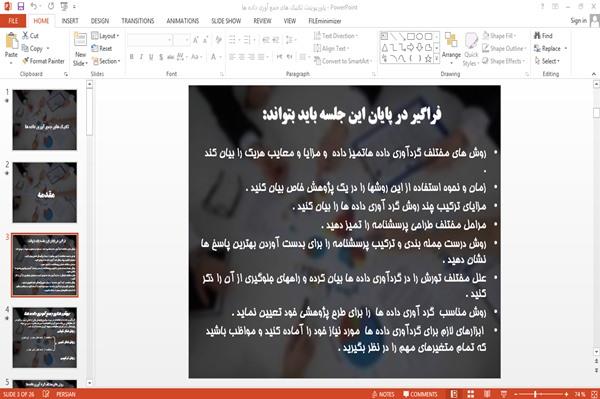This screenshot has height=399, width=600.
Task: Activate the Format Painter
Action: click(43, 61)
